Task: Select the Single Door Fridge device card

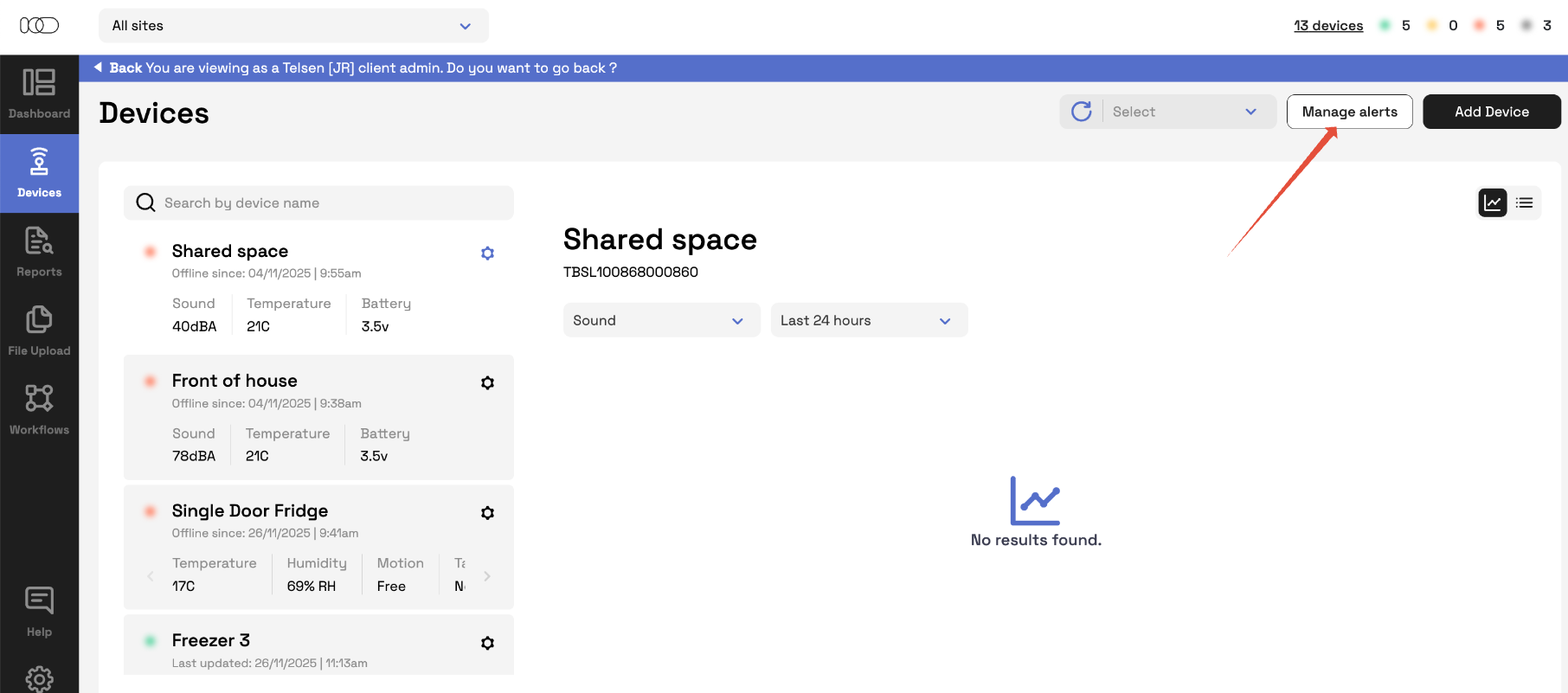Action: click(x=318, y=547)
